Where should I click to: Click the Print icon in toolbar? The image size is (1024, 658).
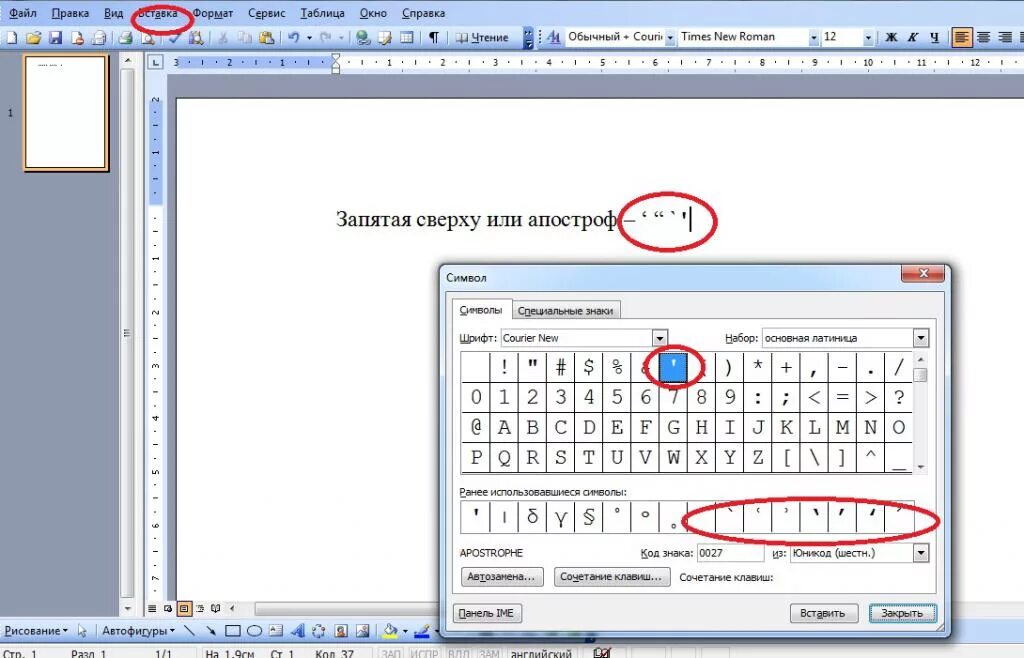(125, 38)
